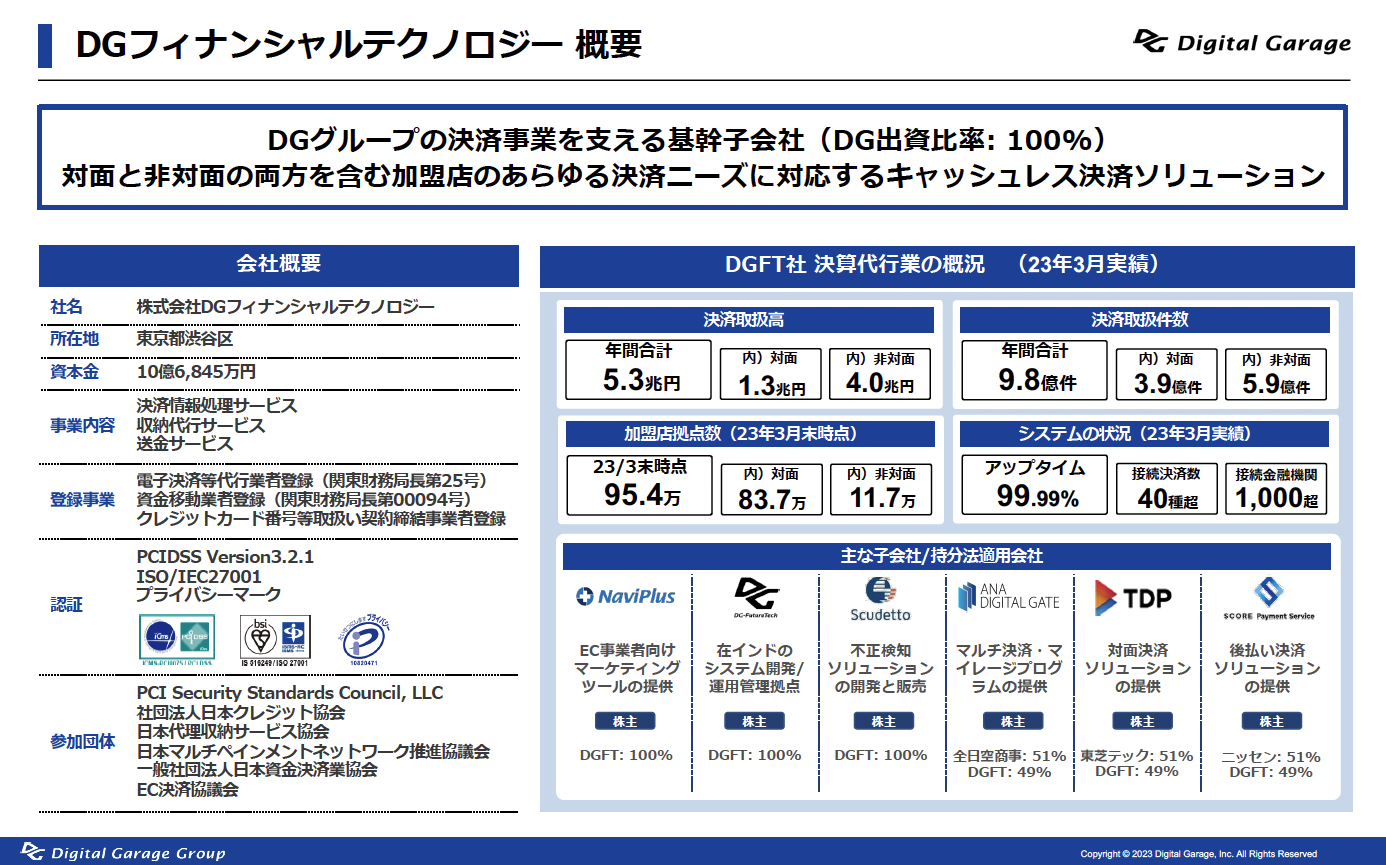Click the 11.7万 value box
The width and height of the screenshot is (1386, 865).
(881, 490)
